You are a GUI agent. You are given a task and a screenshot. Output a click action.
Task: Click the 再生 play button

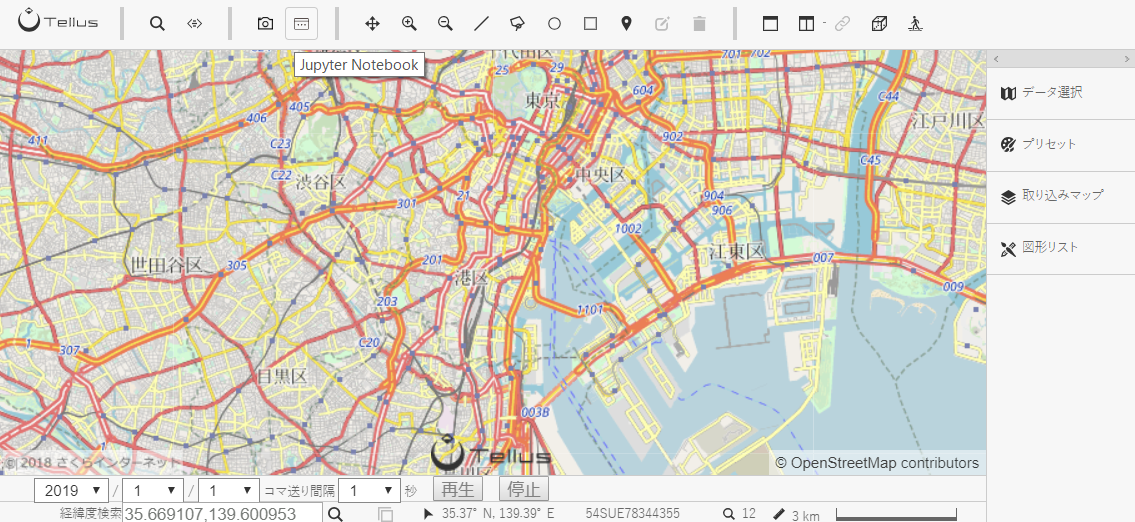(x=457, y=489)
